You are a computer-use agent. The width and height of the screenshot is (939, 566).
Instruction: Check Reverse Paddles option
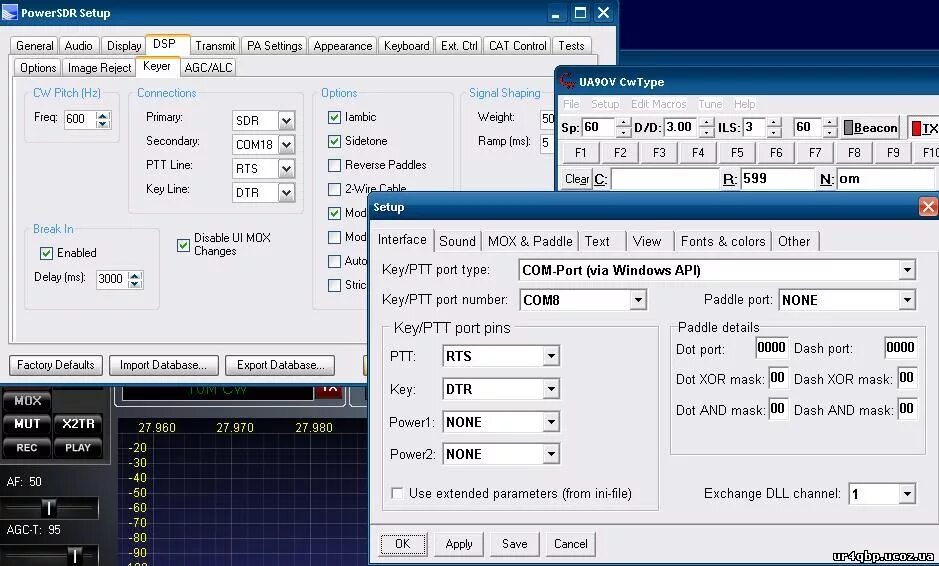334,165
